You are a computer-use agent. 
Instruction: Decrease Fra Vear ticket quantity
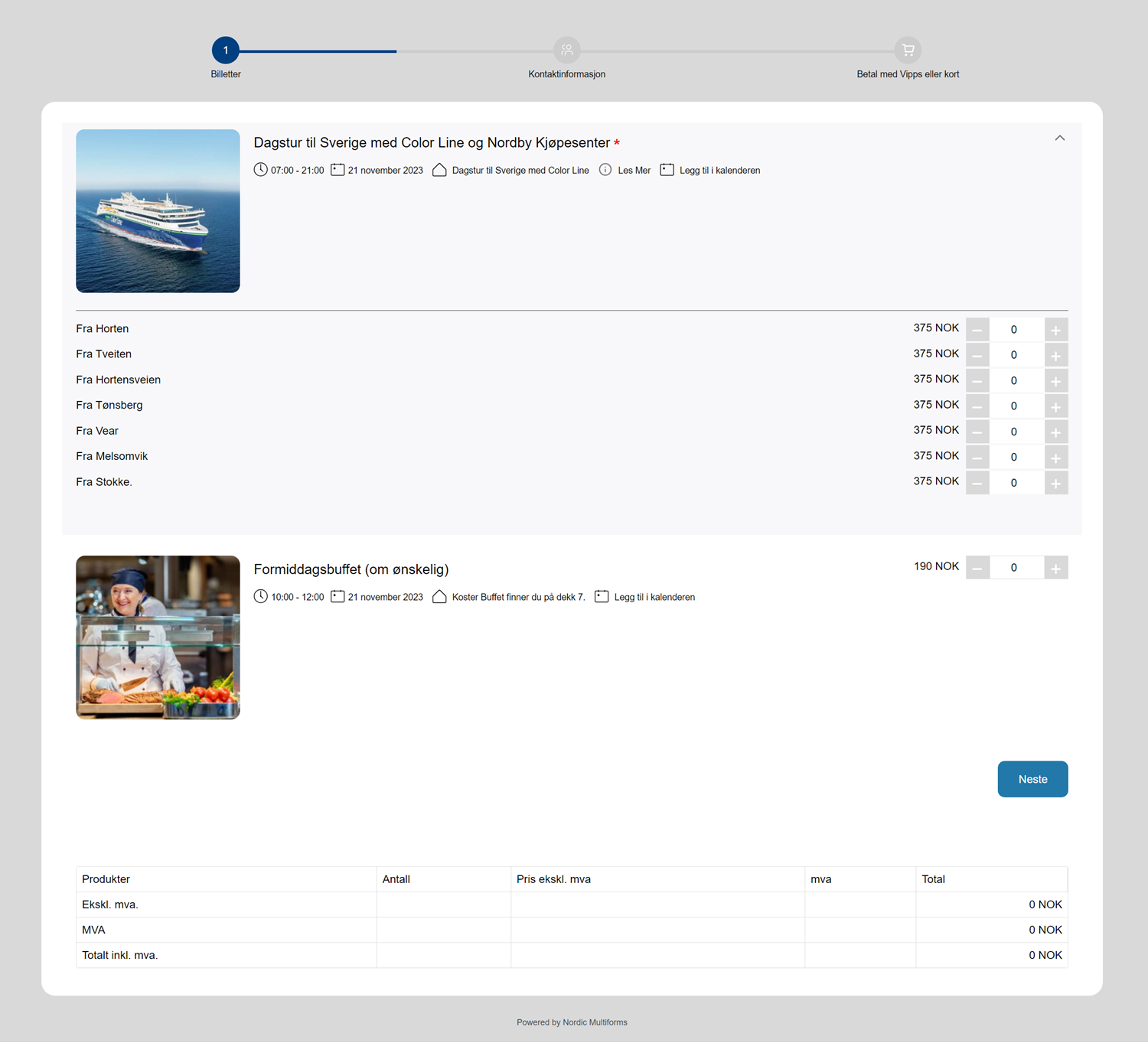tap(977, 432)
